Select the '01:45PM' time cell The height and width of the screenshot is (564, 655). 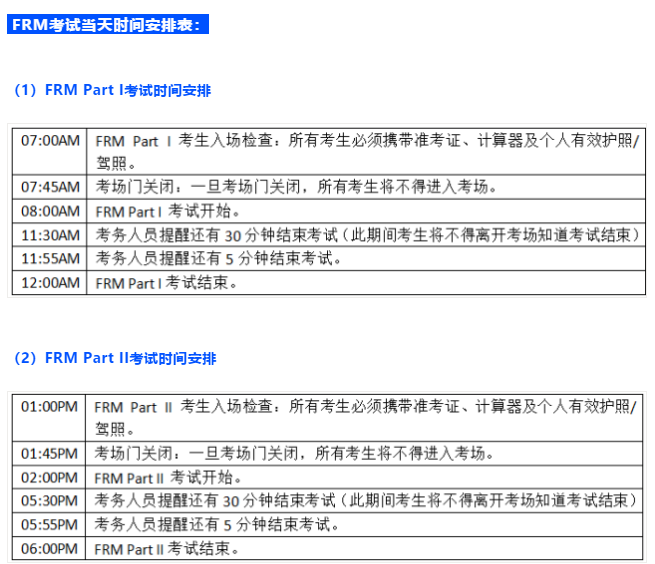pos(49,453)
